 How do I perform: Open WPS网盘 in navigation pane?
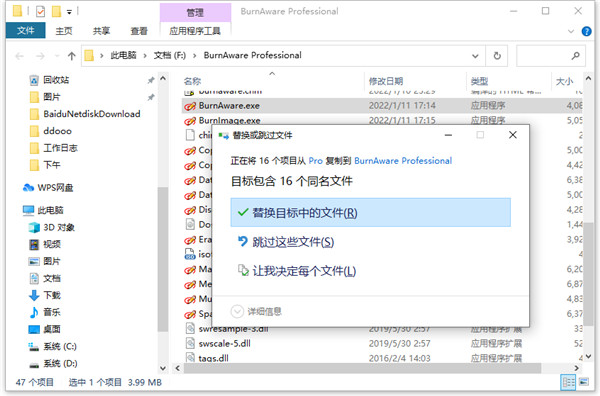click(x=55, y=187)
